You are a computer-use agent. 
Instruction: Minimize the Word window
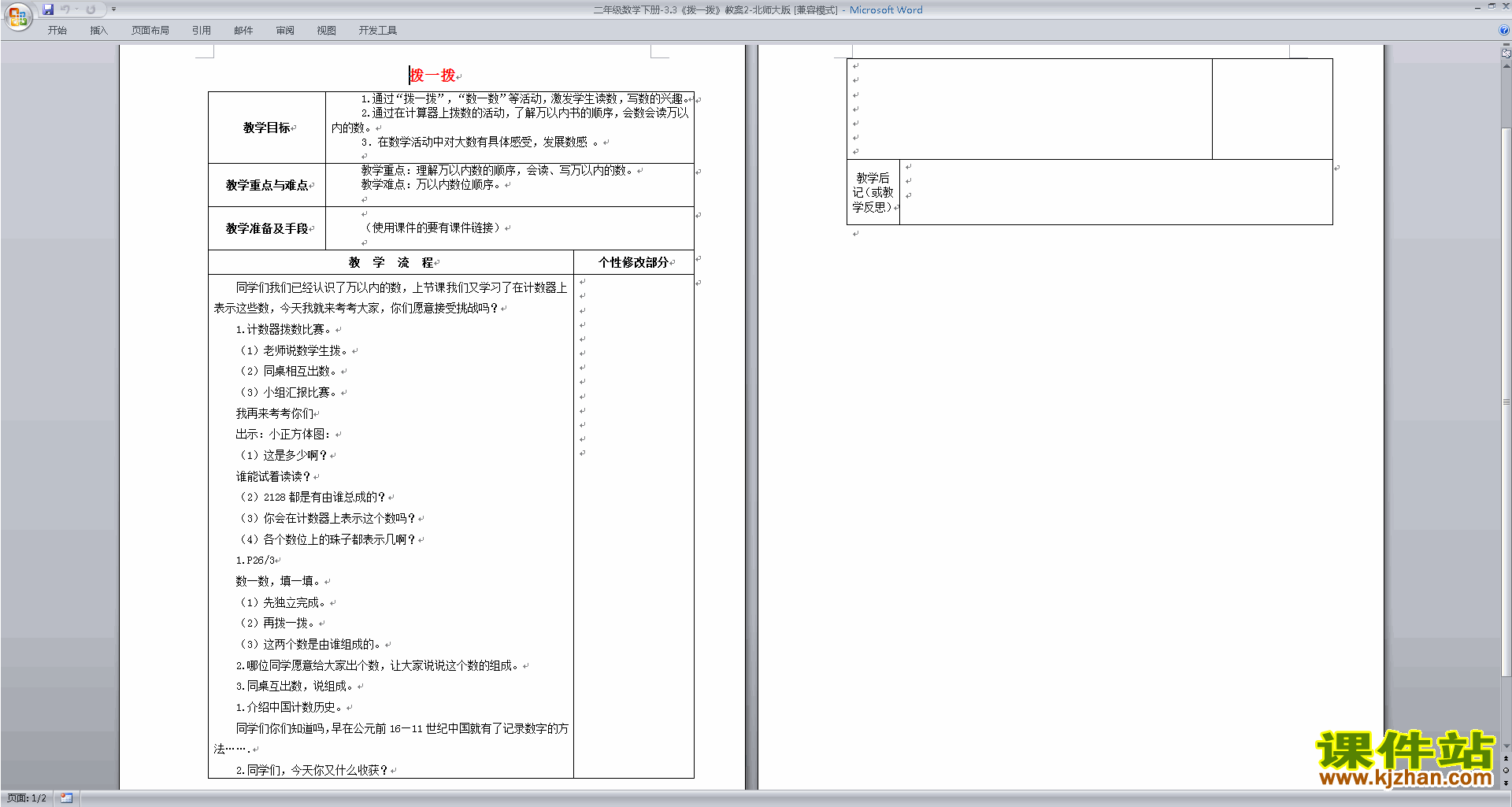click(1477, 7)
